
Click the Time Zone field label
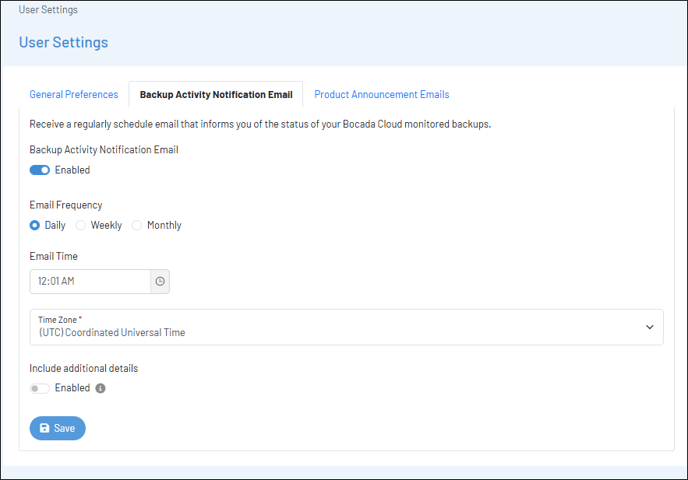tap(57, 320)
